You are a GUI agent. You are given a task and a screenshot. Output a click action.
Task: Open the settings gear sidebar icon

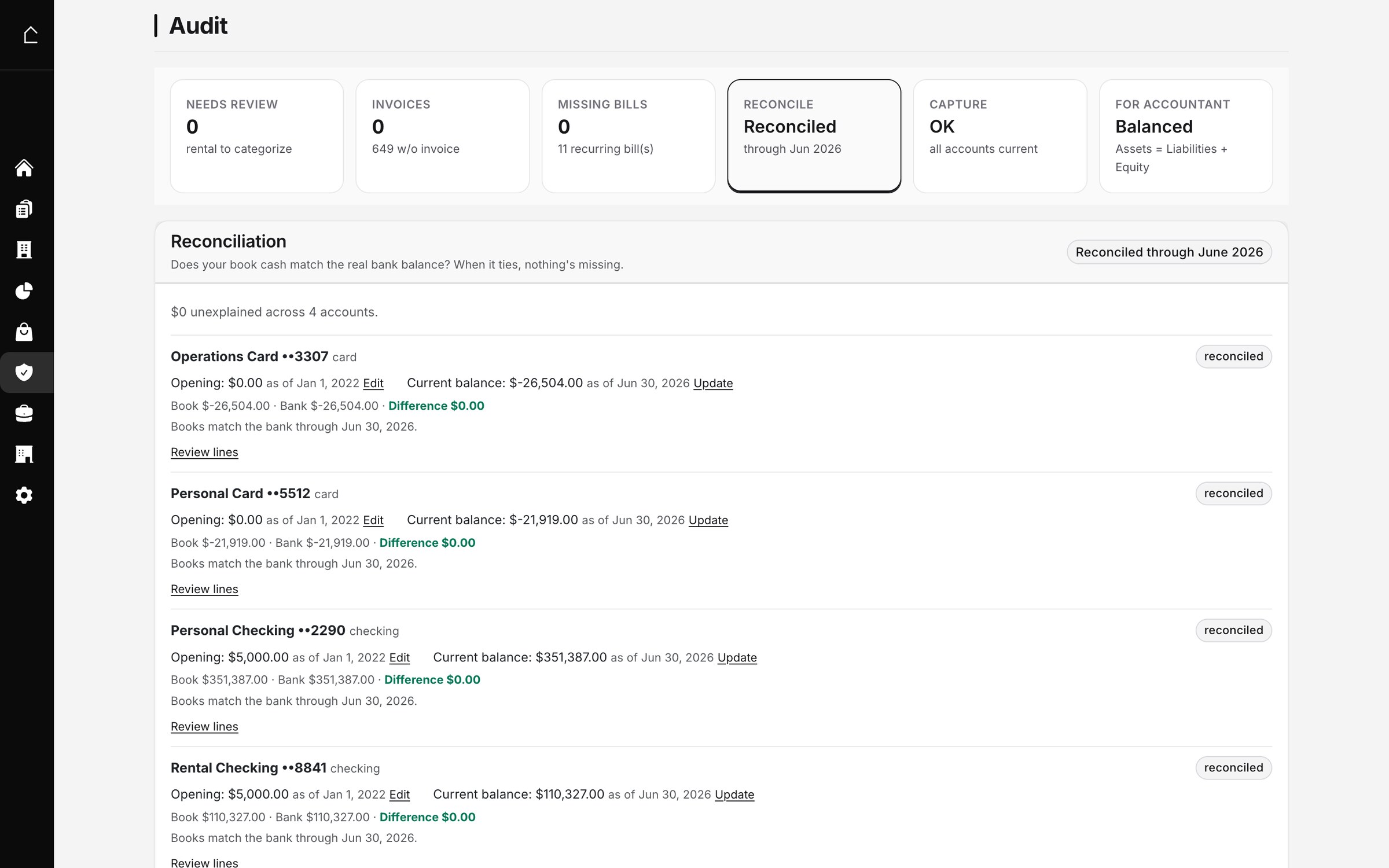pos(24,495)
